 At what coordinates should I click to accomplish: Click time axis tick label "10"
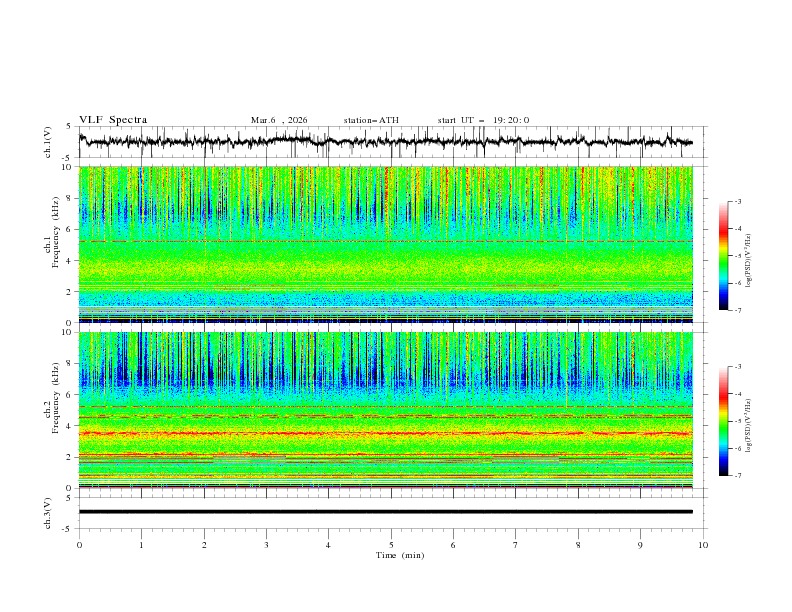point(703,545)
